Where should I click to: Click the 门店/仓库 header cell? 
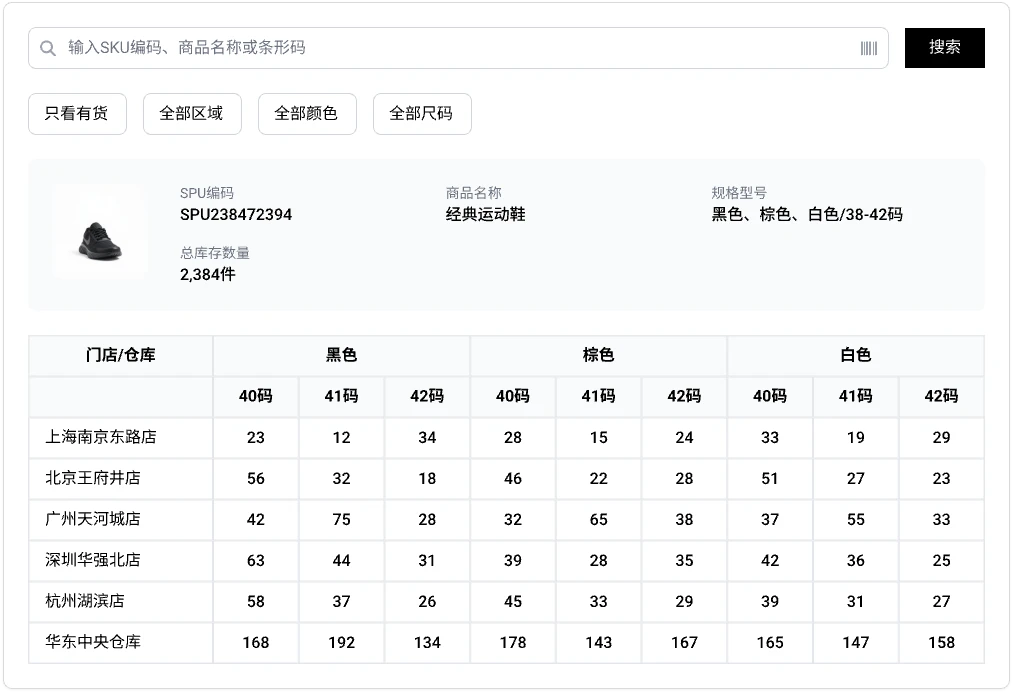(121, 355)
